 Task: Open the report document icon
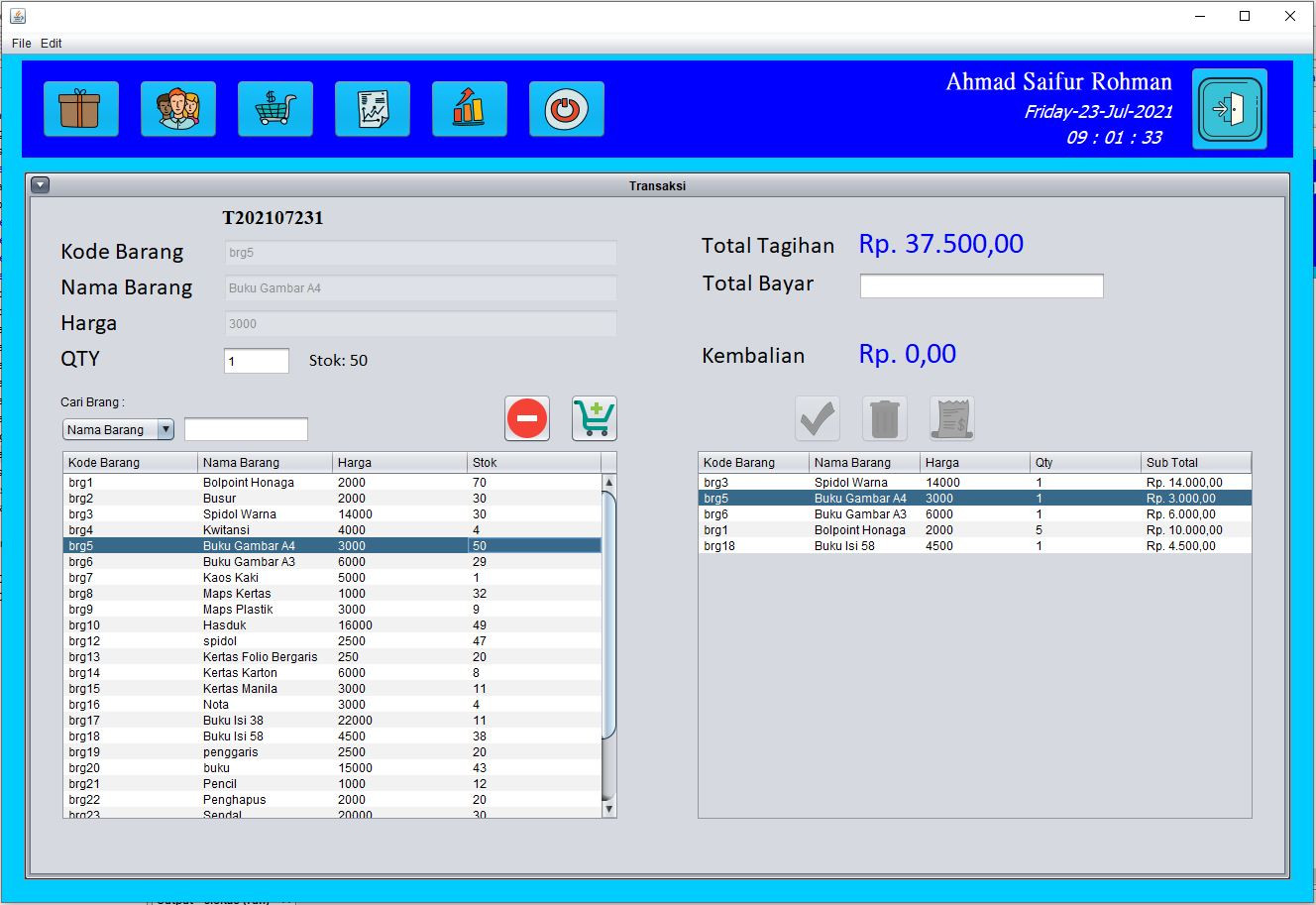372,108
